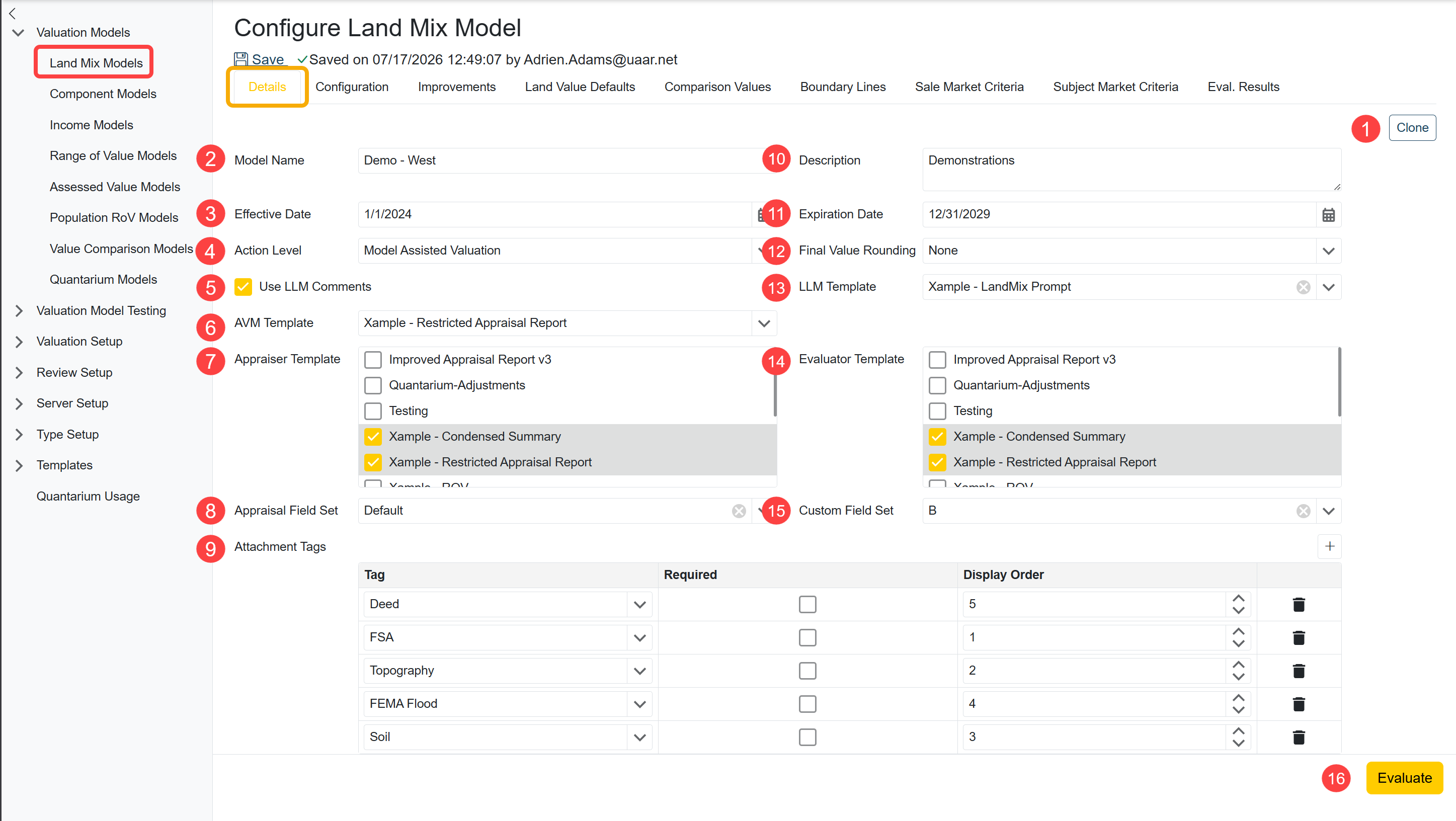Adjust the Soil display order stepper
Screen dimensions: 1456x821
pyautogui.click(x=1238, y=737)
